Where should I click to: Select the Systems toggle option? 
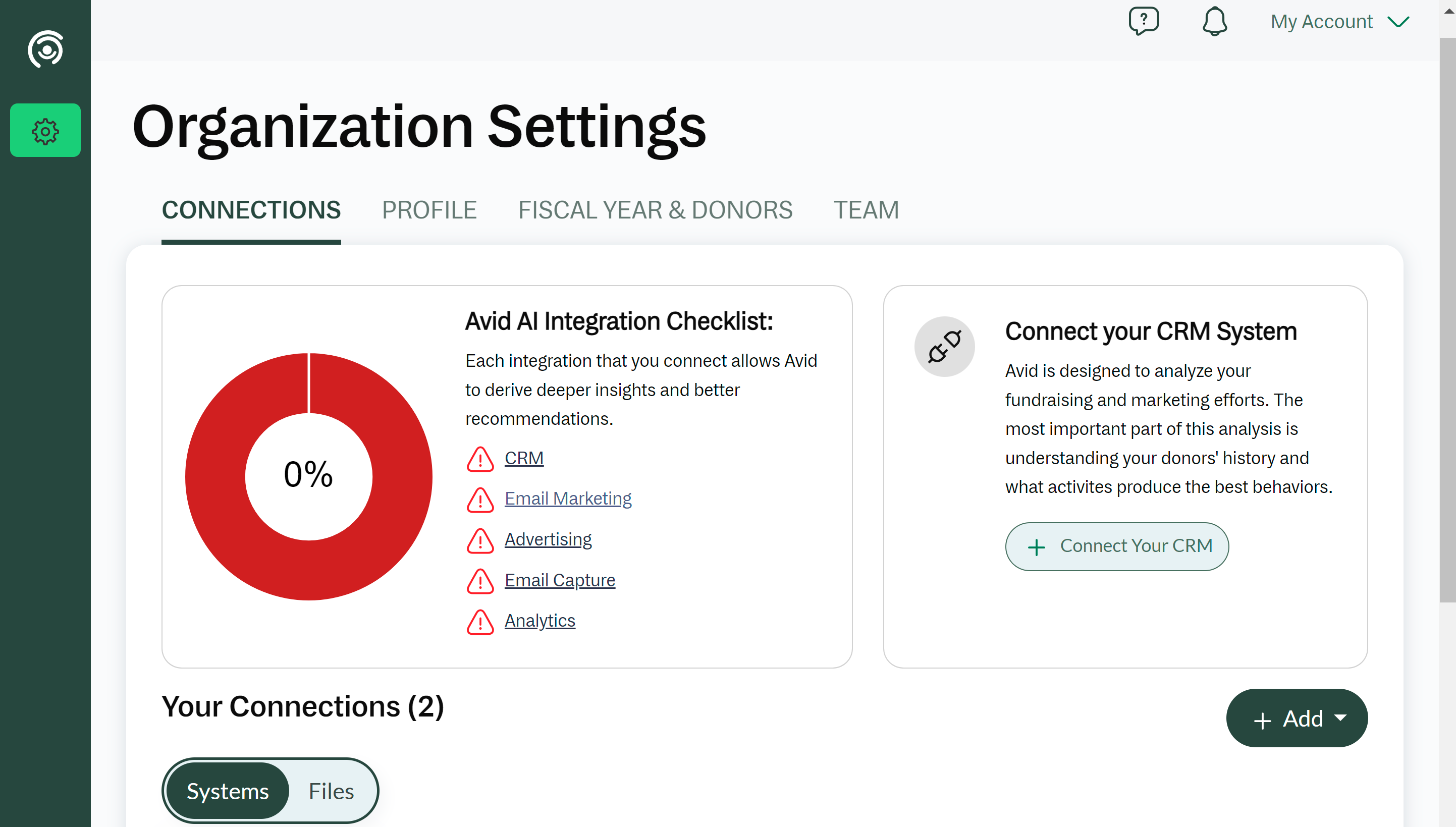(x=227, y=791)
